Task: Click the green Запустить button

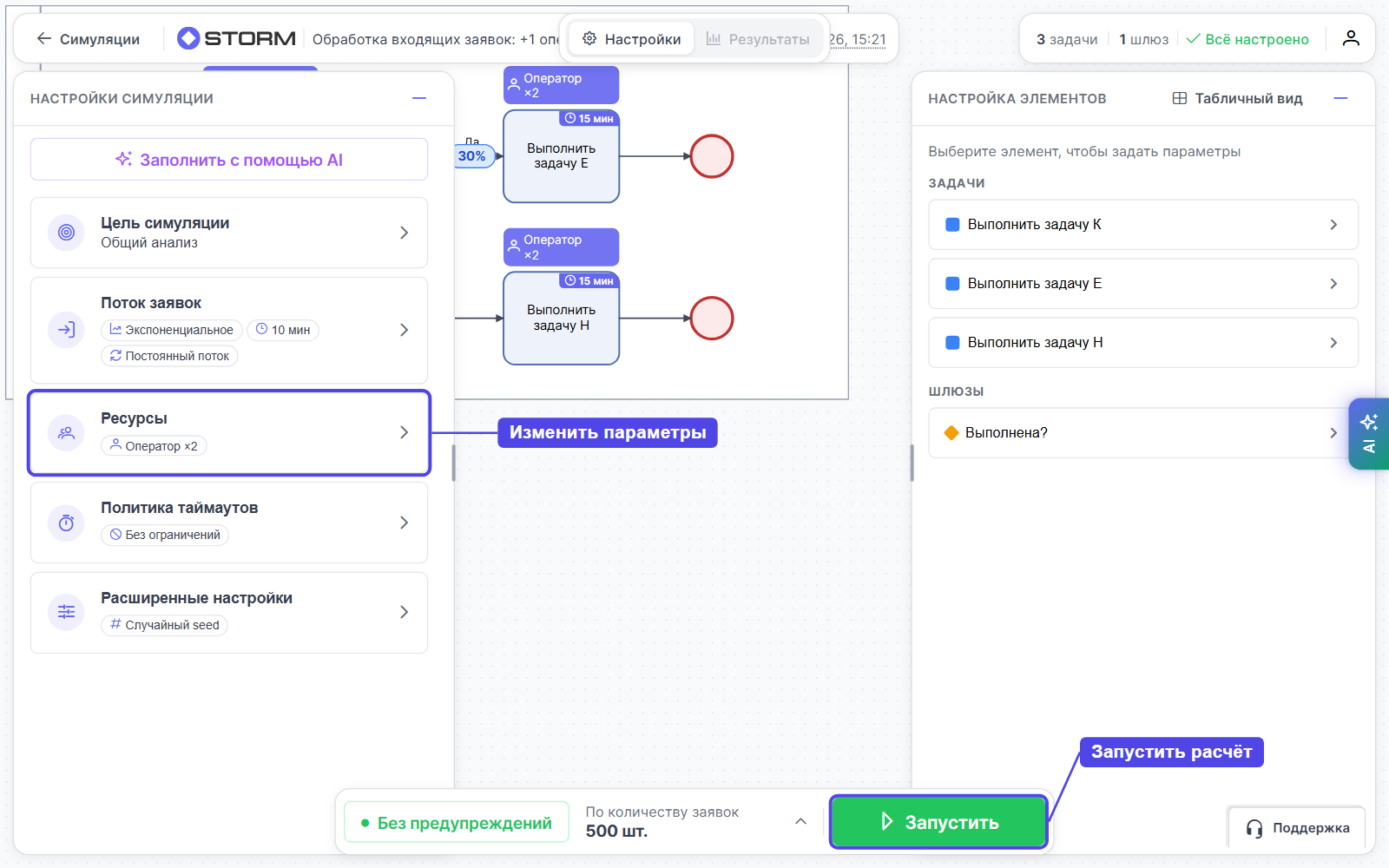Action: point(939,821)
